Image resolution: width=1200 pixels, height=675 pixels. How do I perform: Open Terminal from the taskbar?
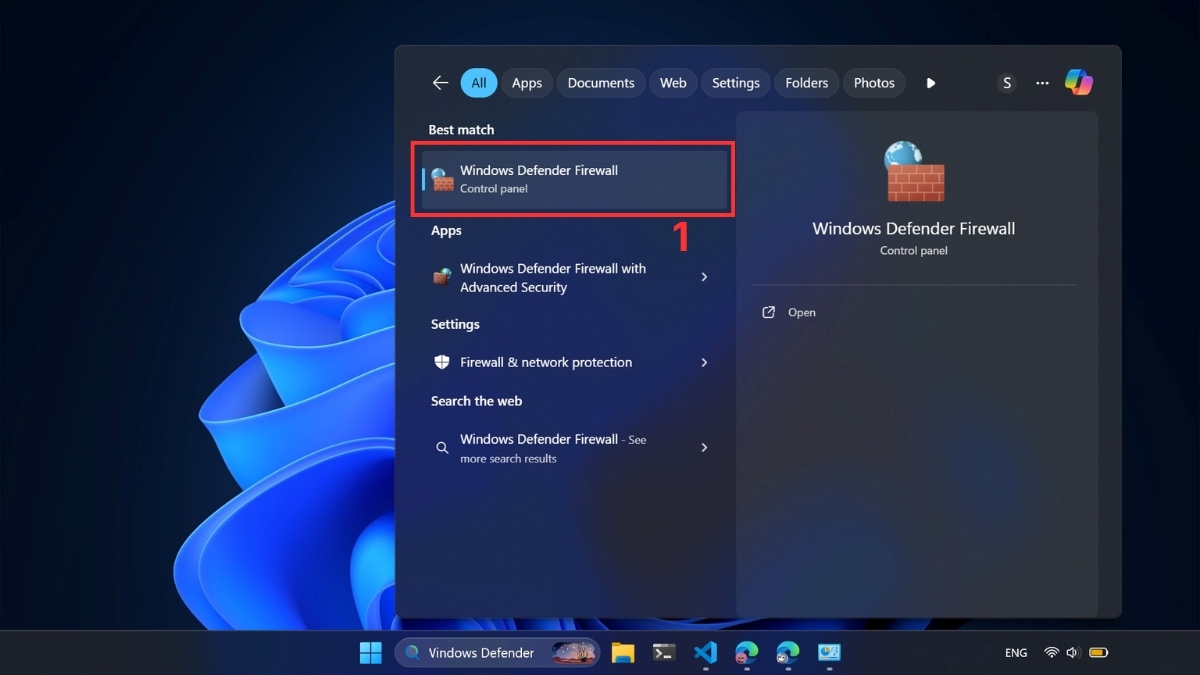coord(664,653)
